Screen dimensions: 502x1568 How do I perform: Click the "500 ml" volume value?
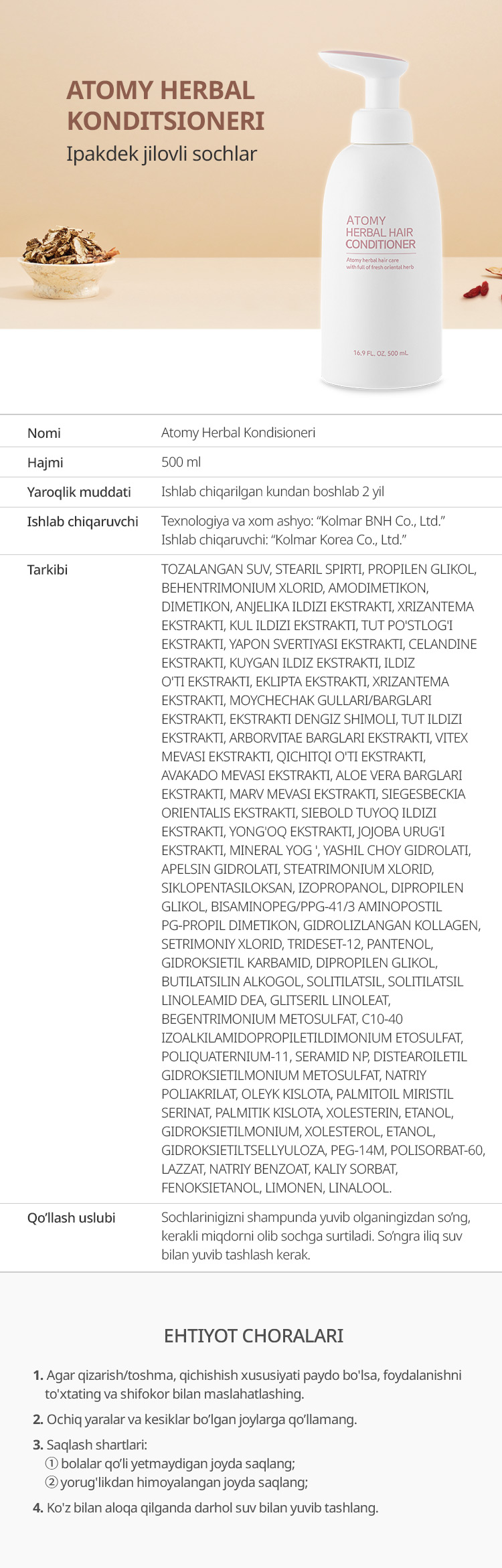click(181, 462)
